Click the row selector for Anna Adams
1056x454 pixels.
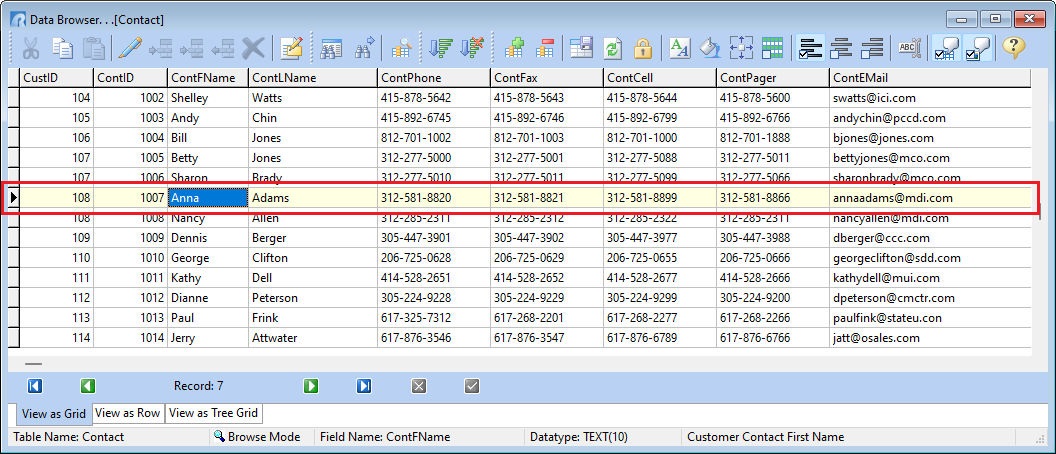click(x=13, y=198)
